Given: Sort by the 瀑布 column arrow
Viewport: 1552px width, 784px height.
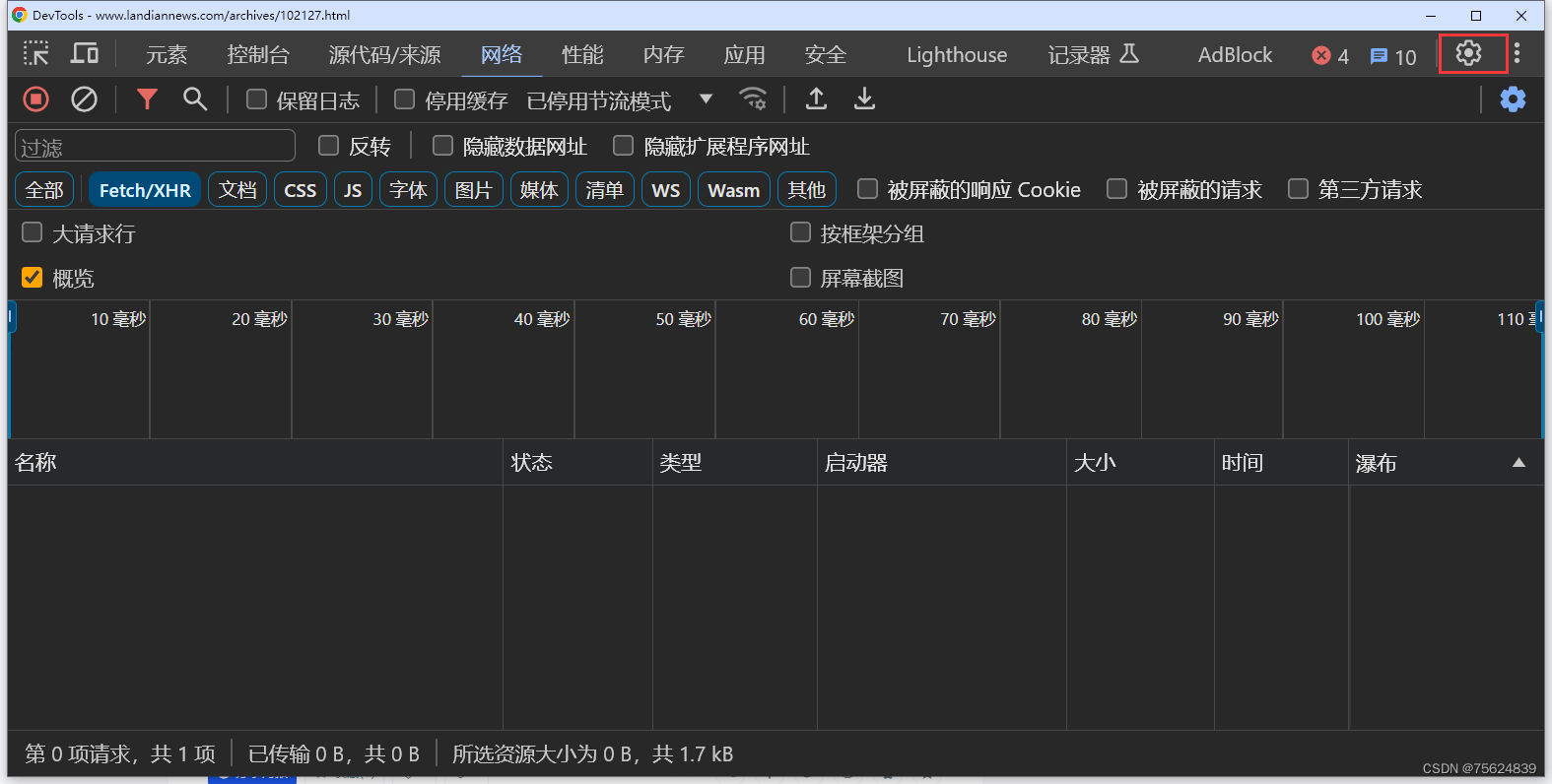Looking at the screenshot, I should click(1518, 463).
